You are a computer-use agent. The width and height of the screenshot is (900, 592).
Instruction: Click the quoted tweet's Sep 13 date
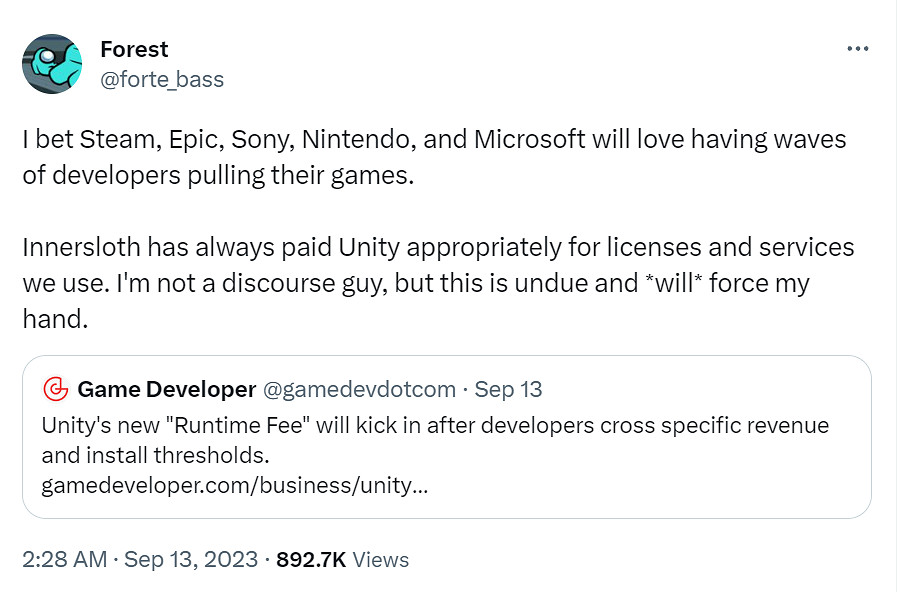[x=508, y=388]
